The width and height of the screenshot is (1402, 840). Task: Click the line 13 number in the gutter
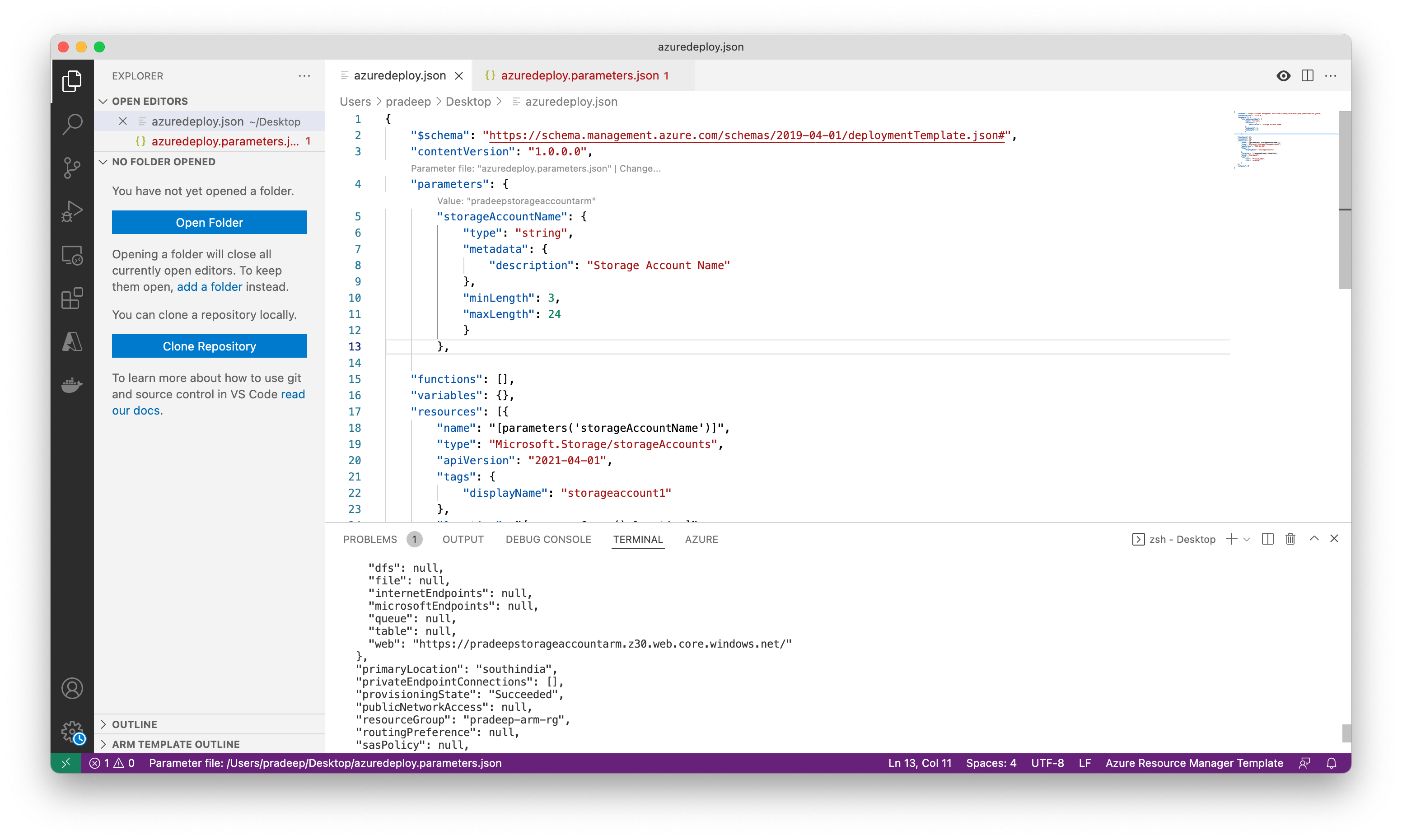(354, 346)
